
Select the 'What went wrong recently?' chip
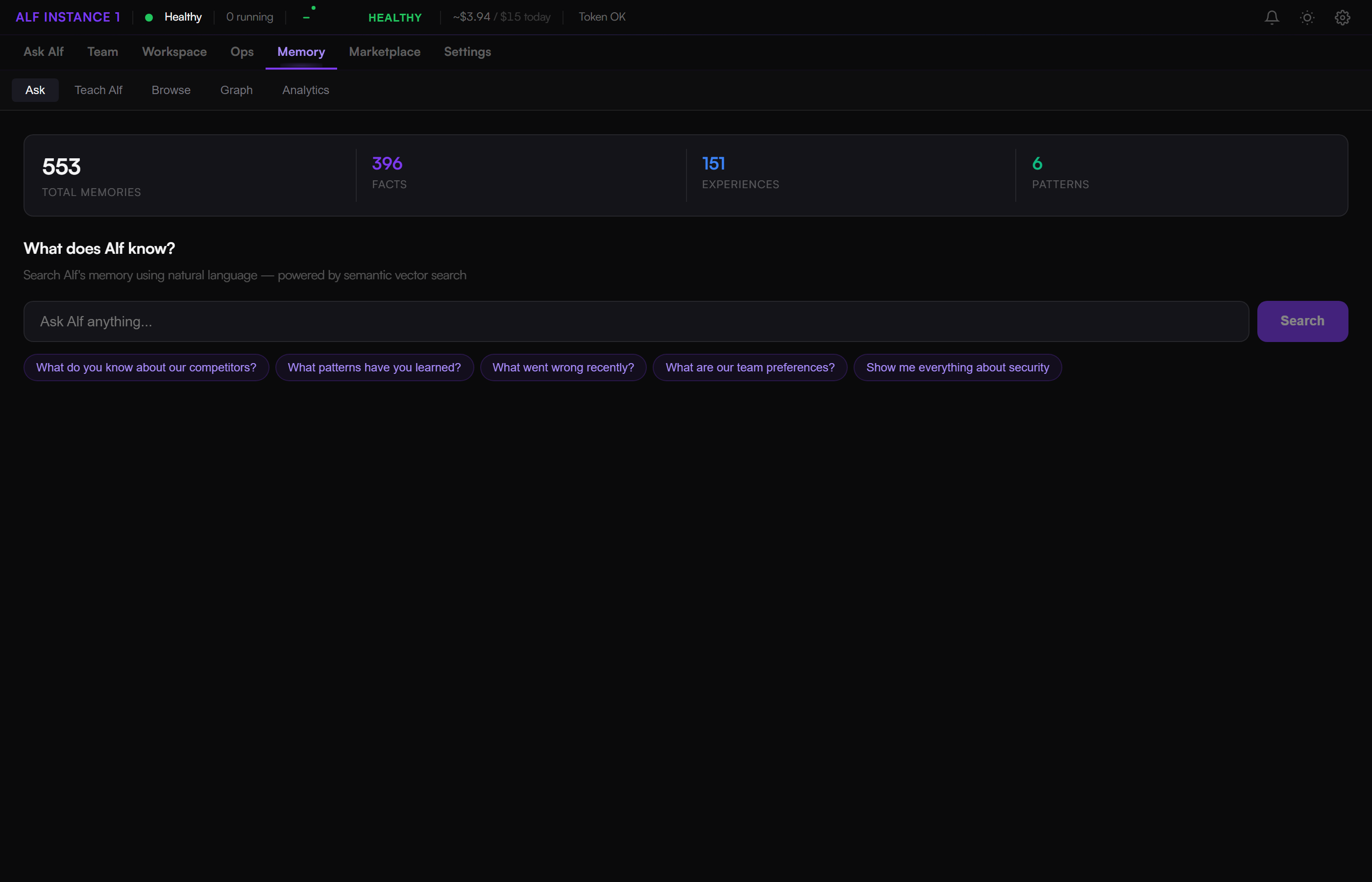point(563,367)
